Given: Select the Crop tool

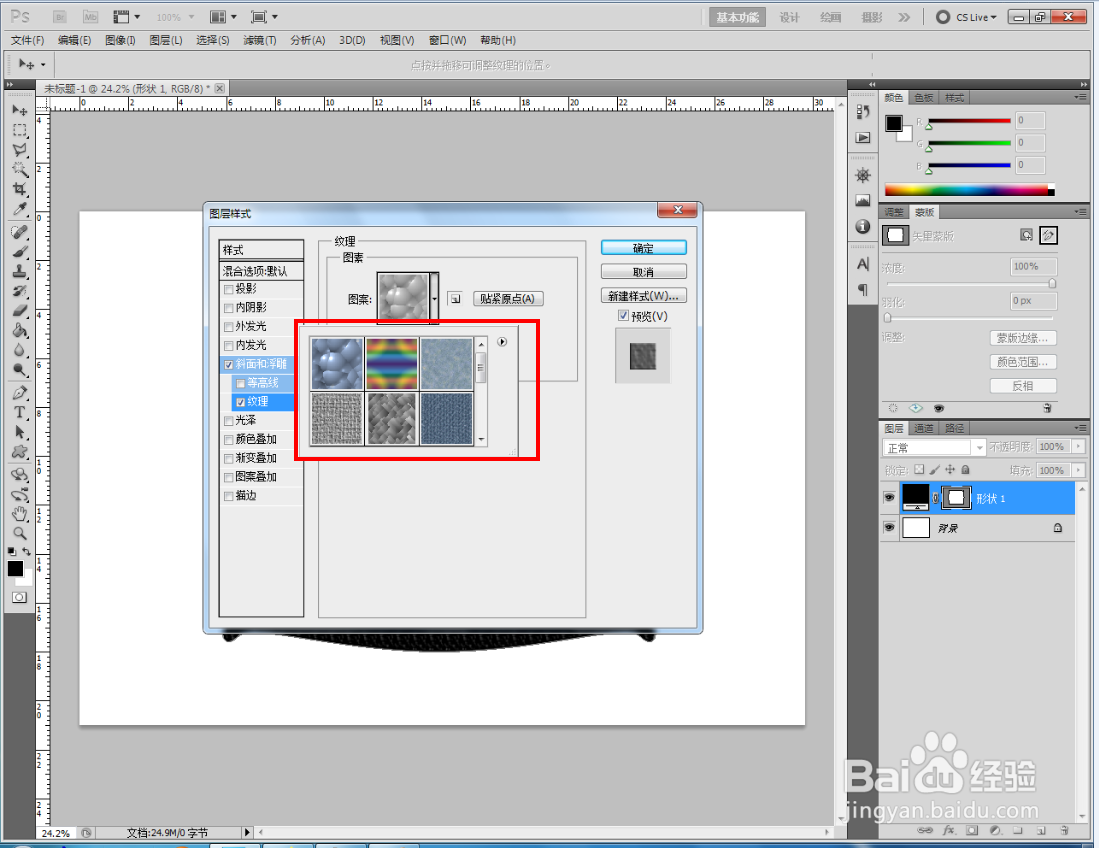Looking at the screenshot, I should tap(20, 189).
